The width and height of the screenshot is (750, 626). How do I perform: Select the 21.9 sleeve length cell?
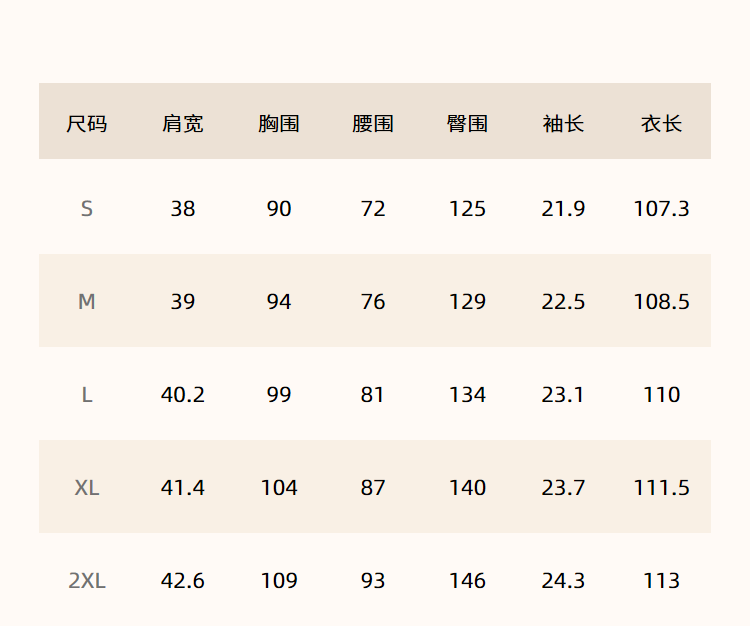pos(563,209)
